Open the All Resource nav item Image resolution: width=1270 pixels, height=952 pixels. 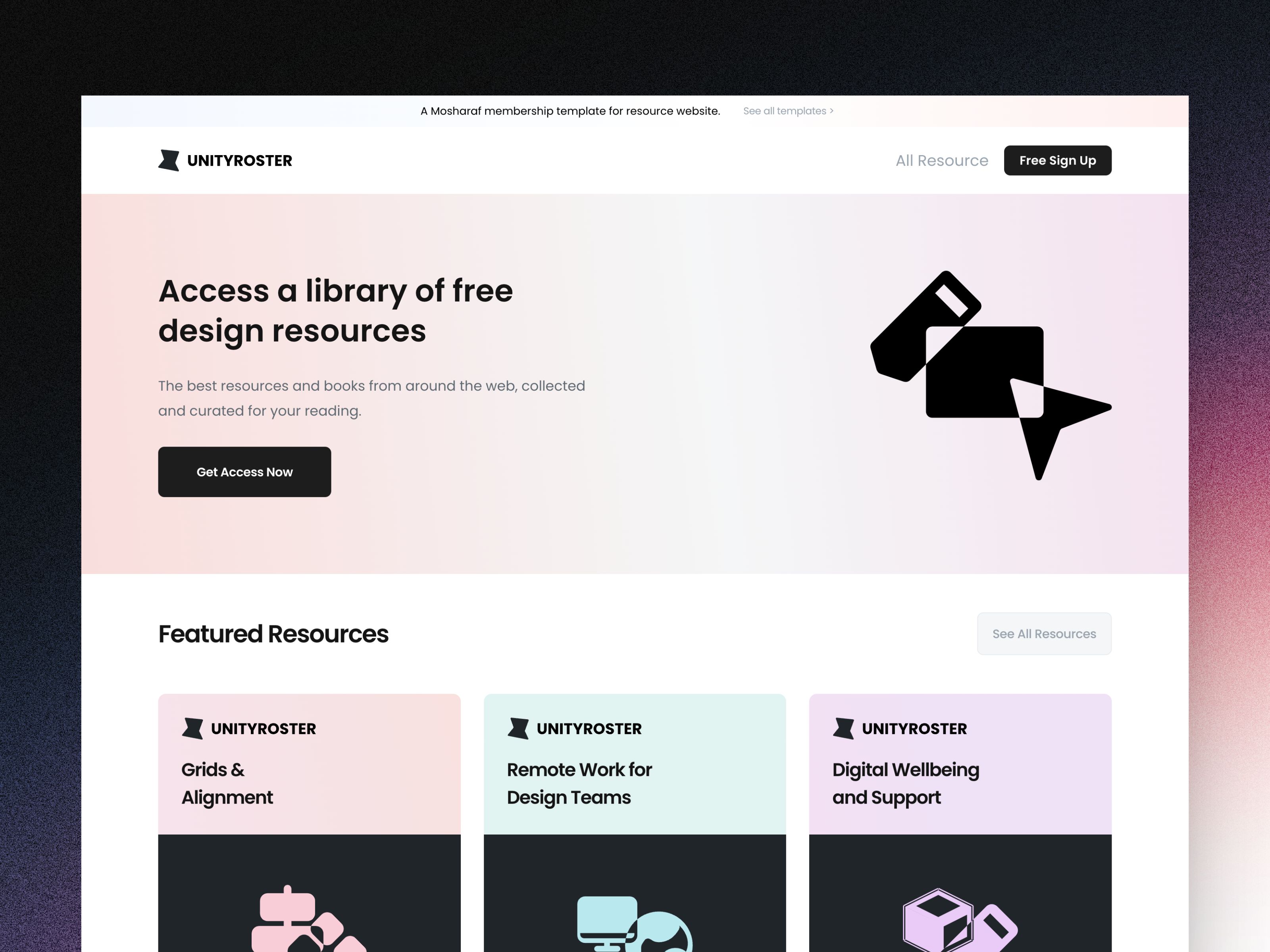pyautogui.click(x=942, y=161)
